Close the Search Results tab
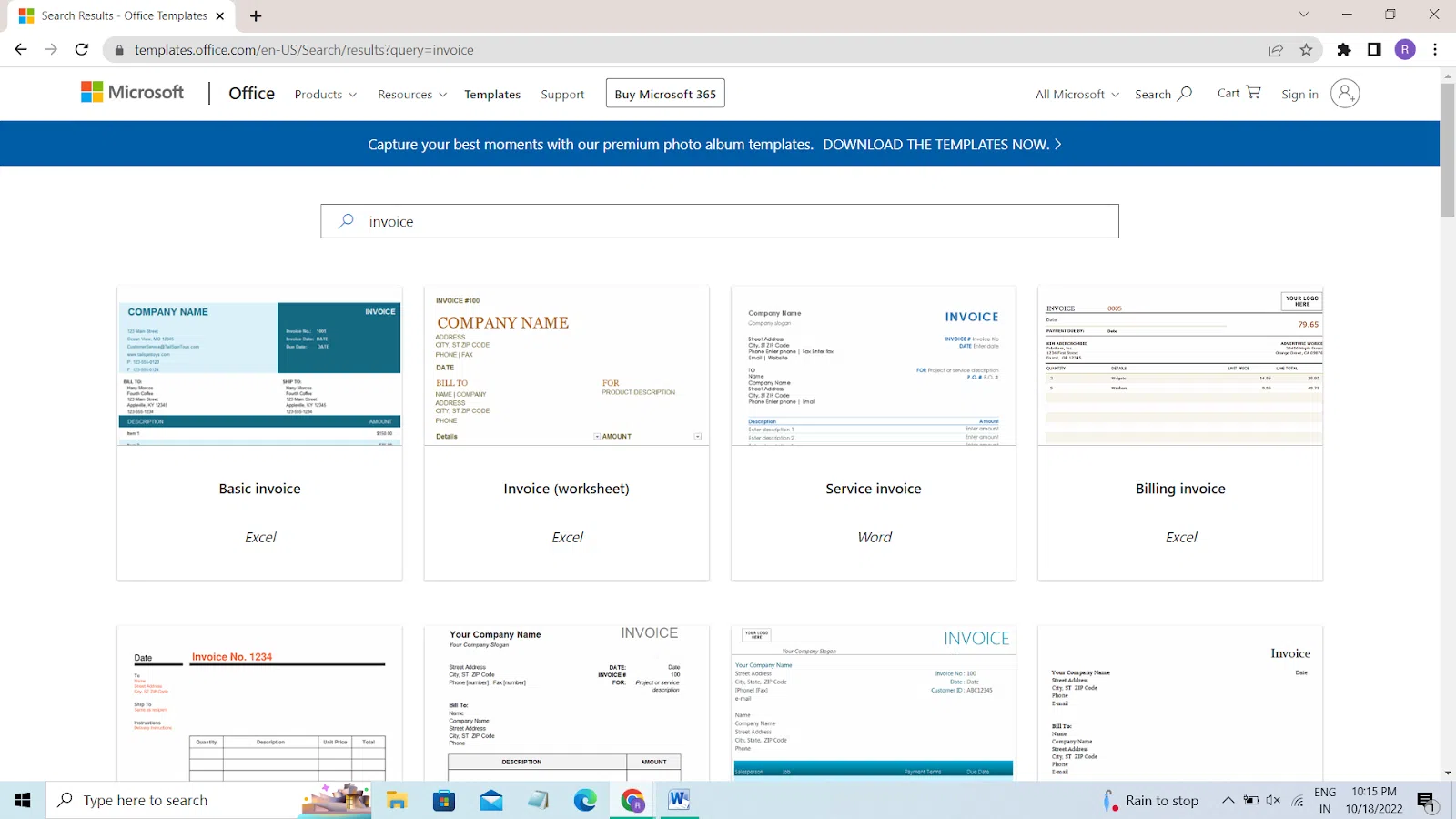The height and width of the screenshot is (819, 1456). coord(220,16)
